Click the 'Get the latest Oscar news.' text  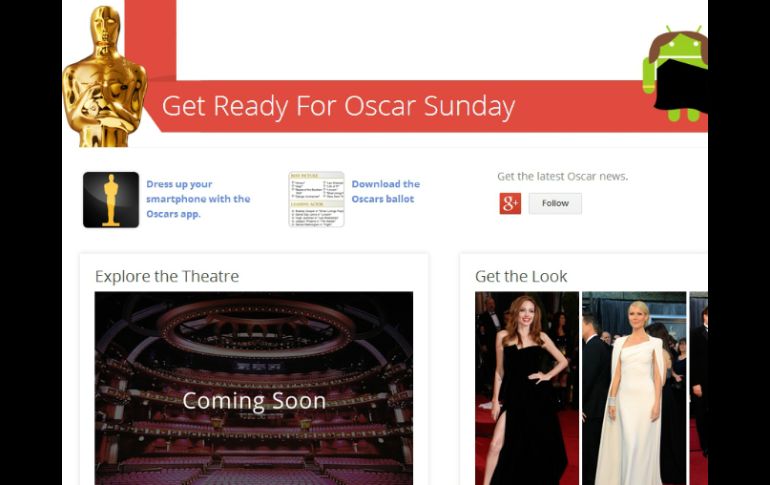coord(562,176)
